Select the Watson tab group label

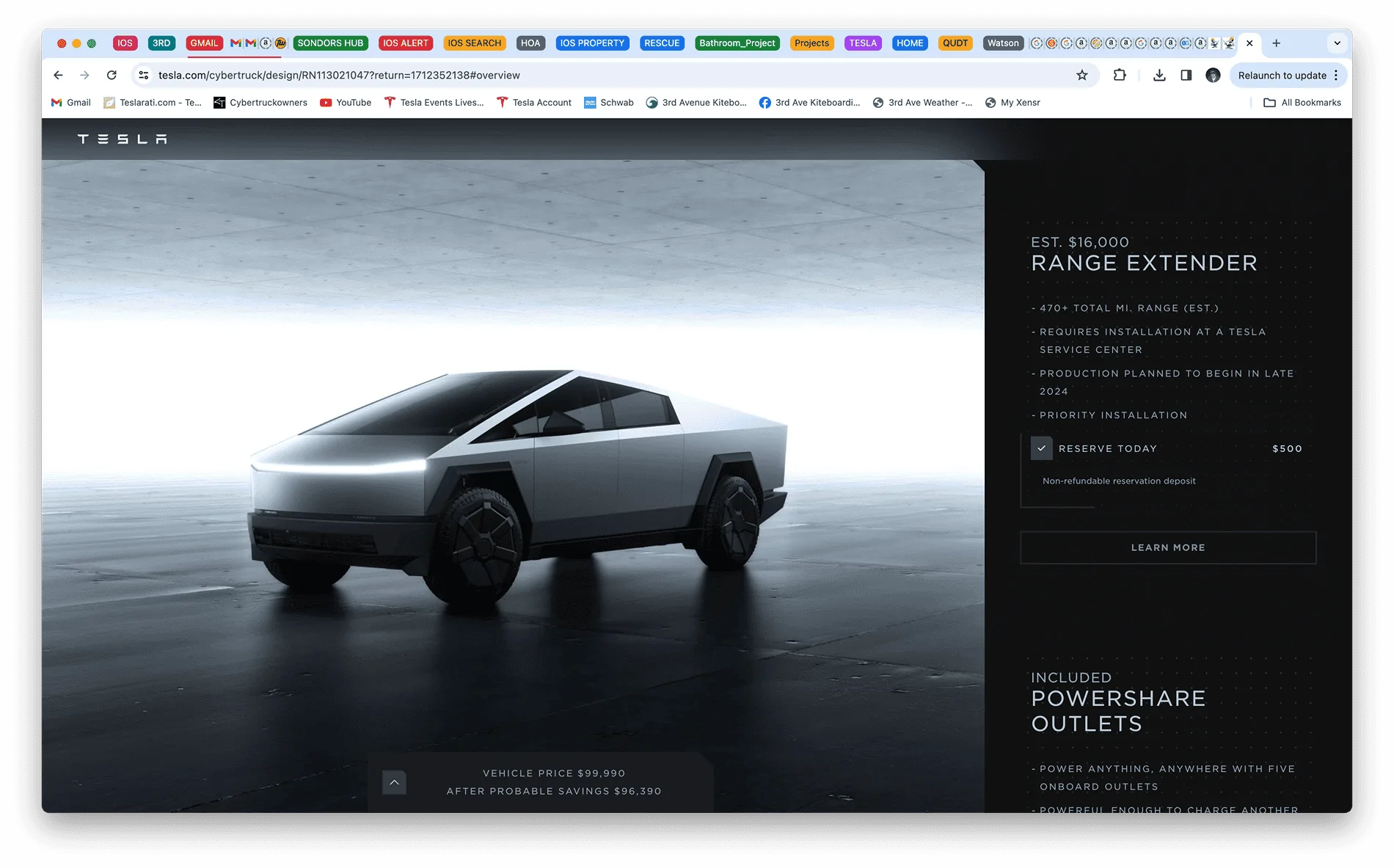pyautogui.click(x=1002, y=43)
